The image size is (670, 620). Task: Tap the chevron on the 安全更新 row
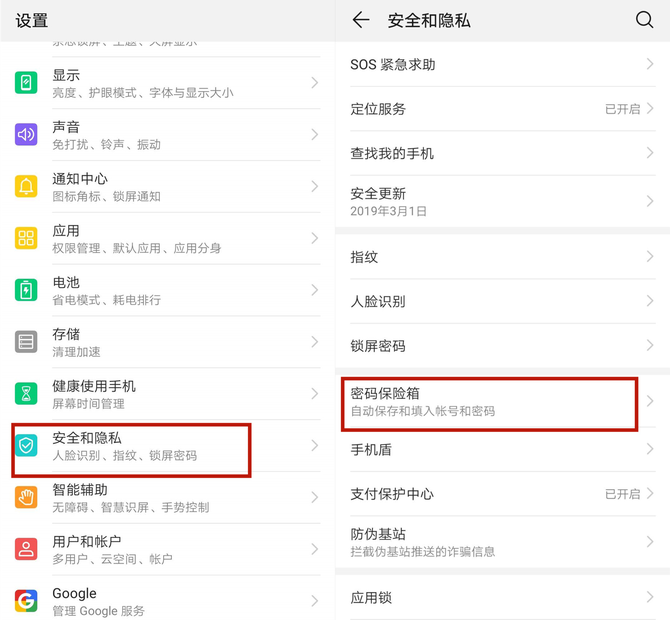[650, 201]
